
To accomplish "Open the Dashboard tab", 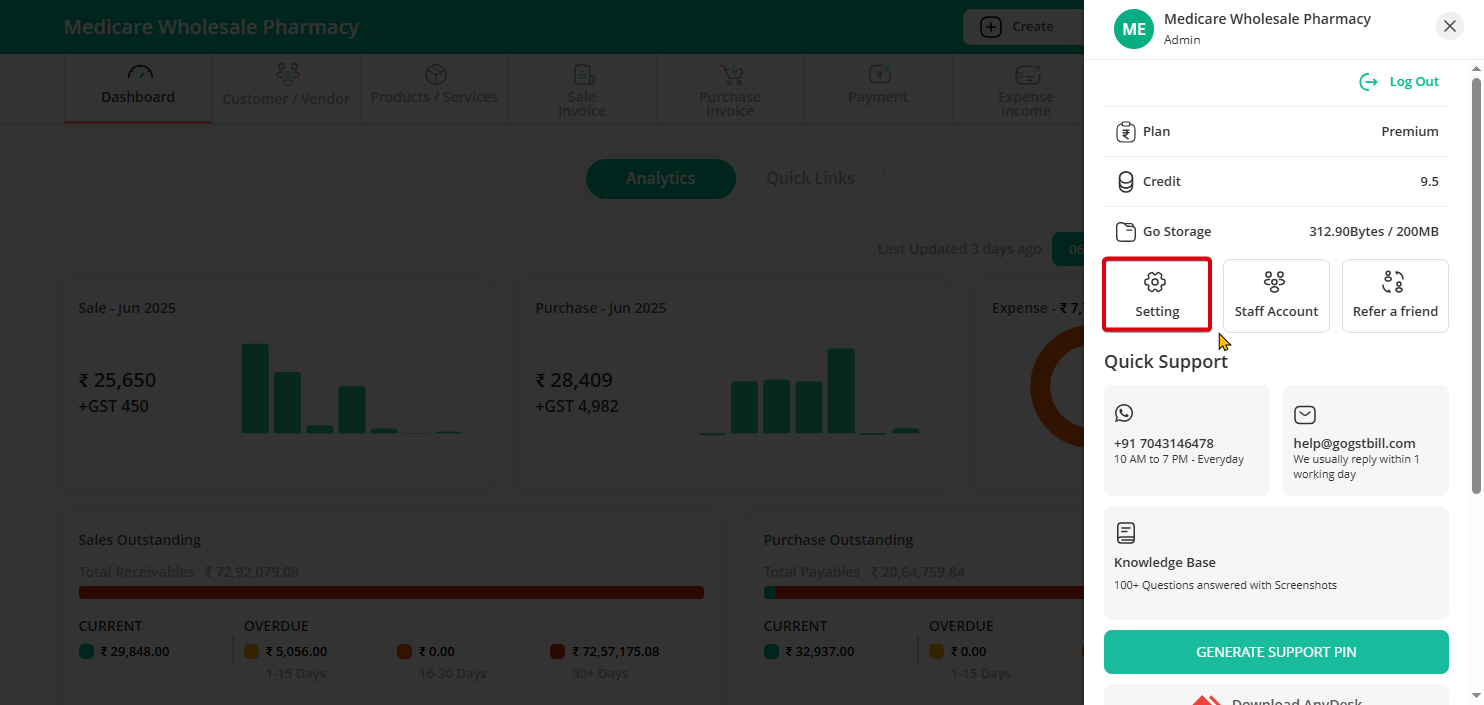I will pyautogui.click(x=138, y=88).
